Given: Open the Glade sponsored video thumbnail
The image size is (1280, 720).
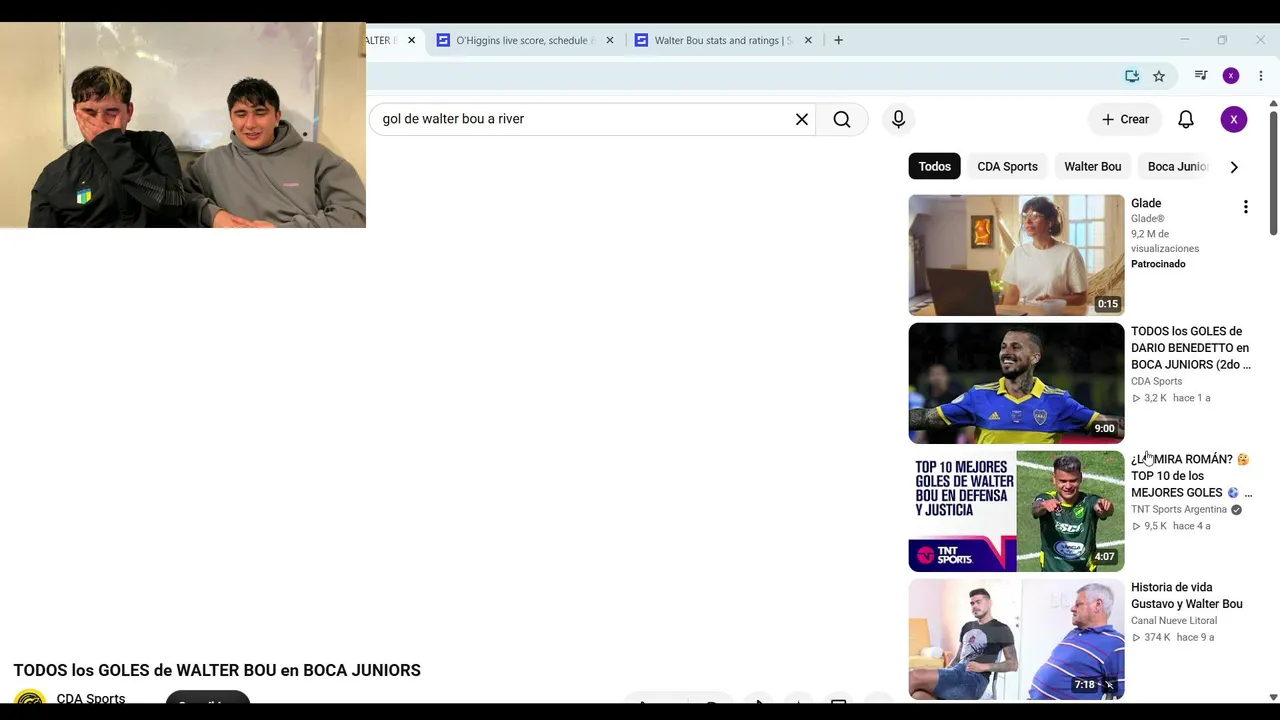Looking at the screenshot, I should (1016, 255).
